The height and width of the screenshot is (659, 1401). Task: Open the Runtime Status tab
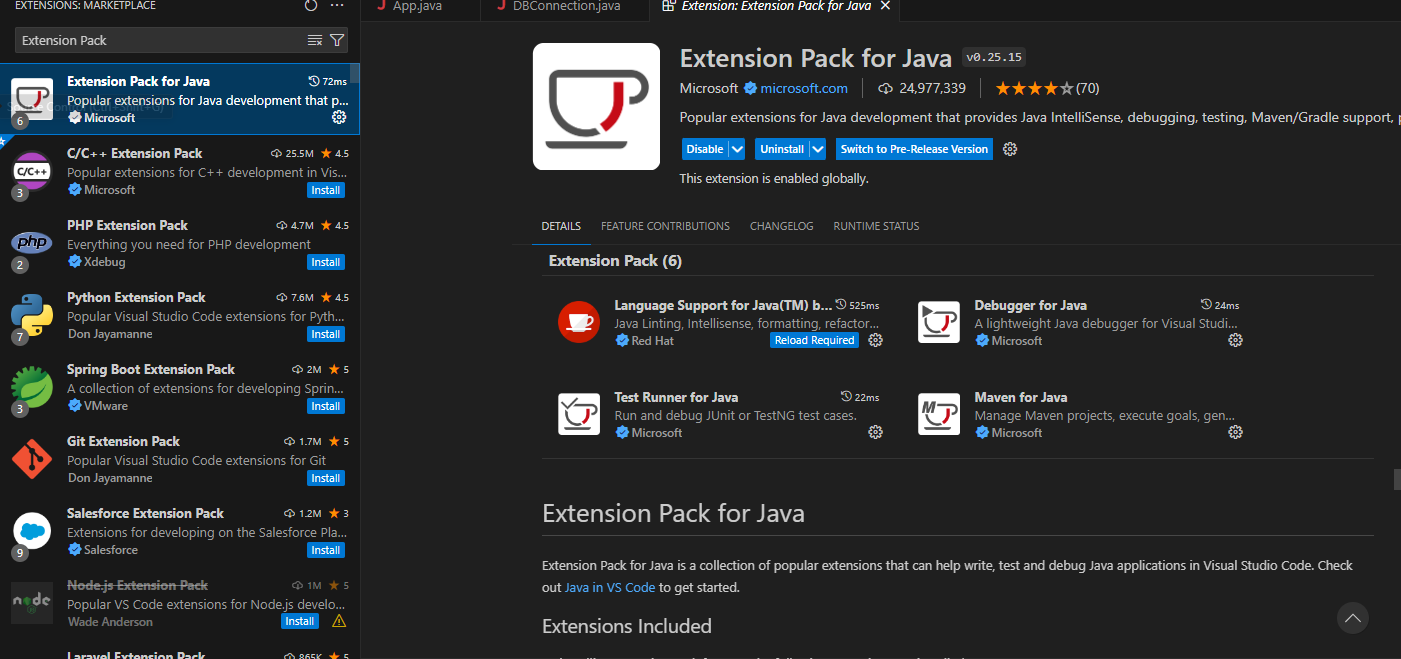pos(876,226)
